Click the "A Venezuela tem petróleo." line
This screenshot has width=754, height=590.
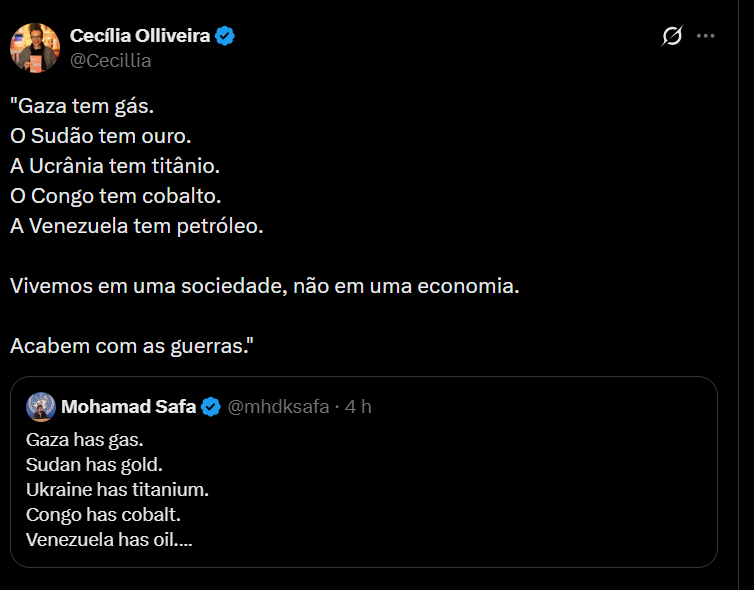click(137, 225)
